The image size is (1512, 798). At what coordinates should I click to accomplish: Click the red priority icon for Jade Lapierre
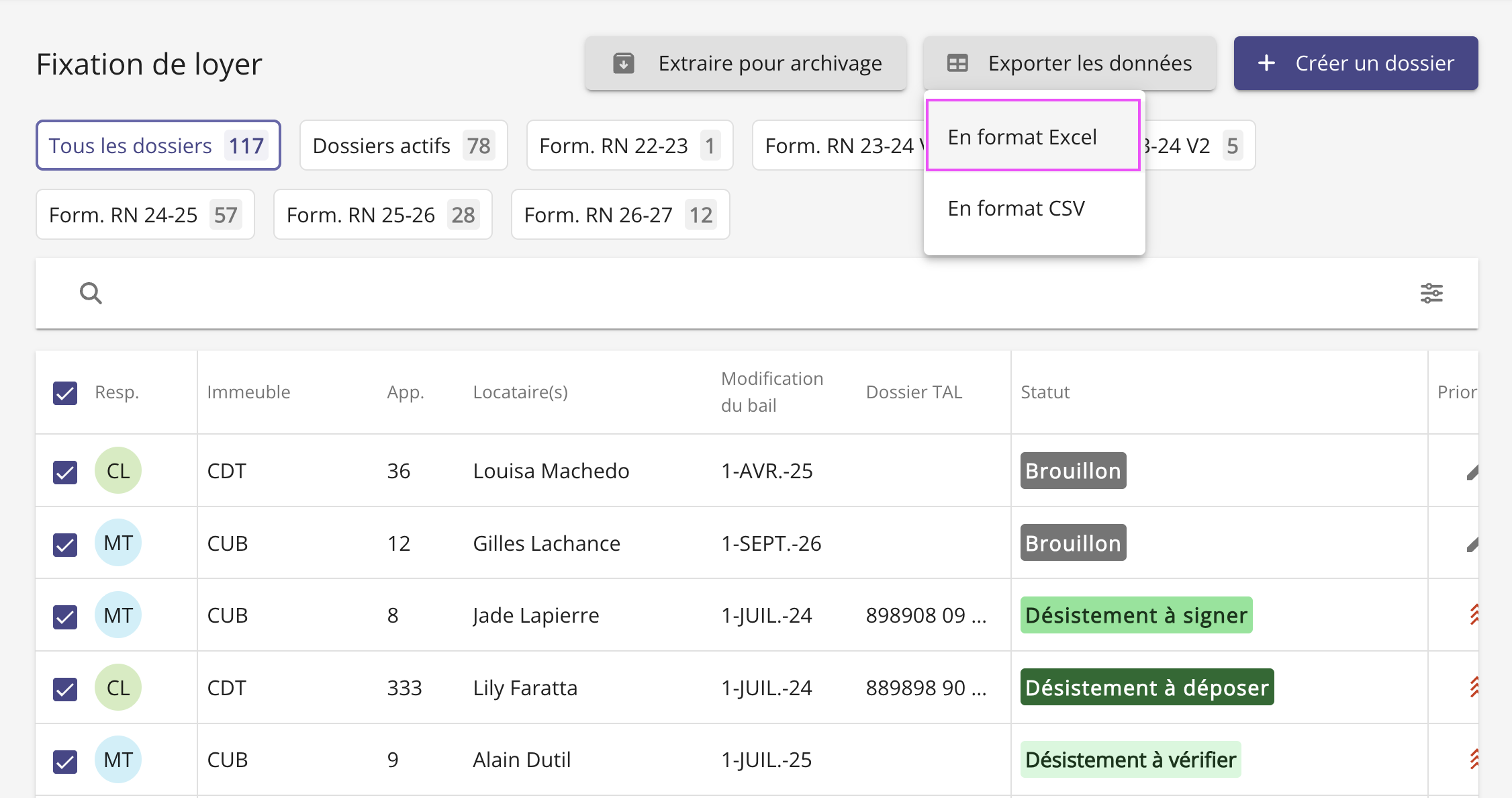point(1473,615)
